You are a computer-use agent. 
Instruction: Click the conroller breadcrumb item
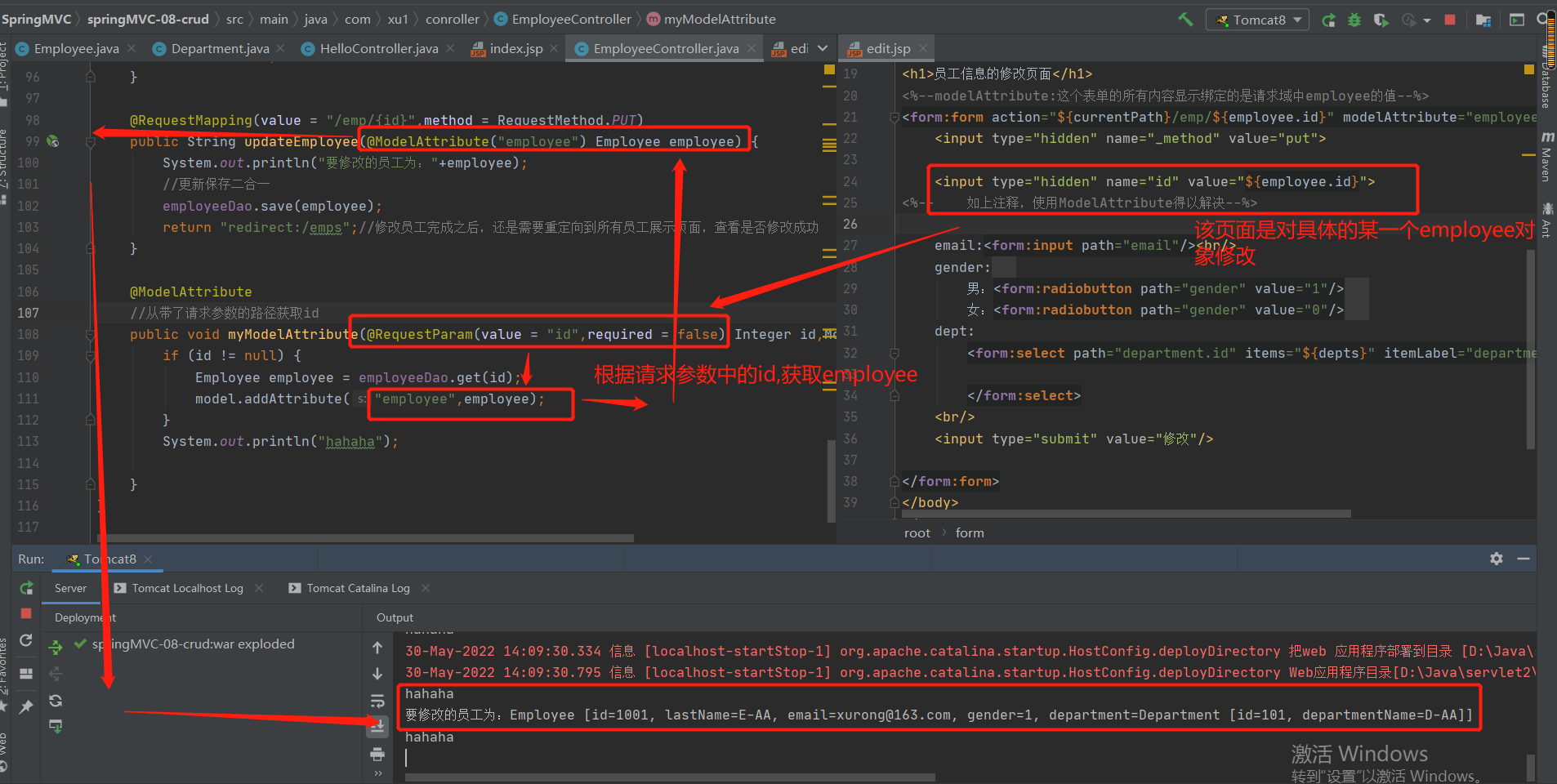[452, 20]
